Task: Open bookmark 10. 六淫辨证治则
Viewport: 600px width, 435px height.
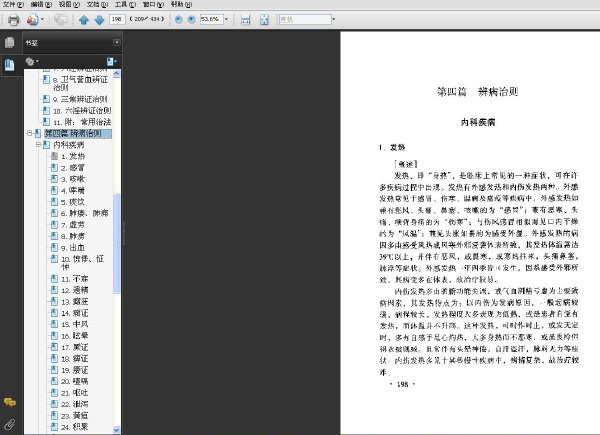Action: pyautogui.click(x=82, y=111)
